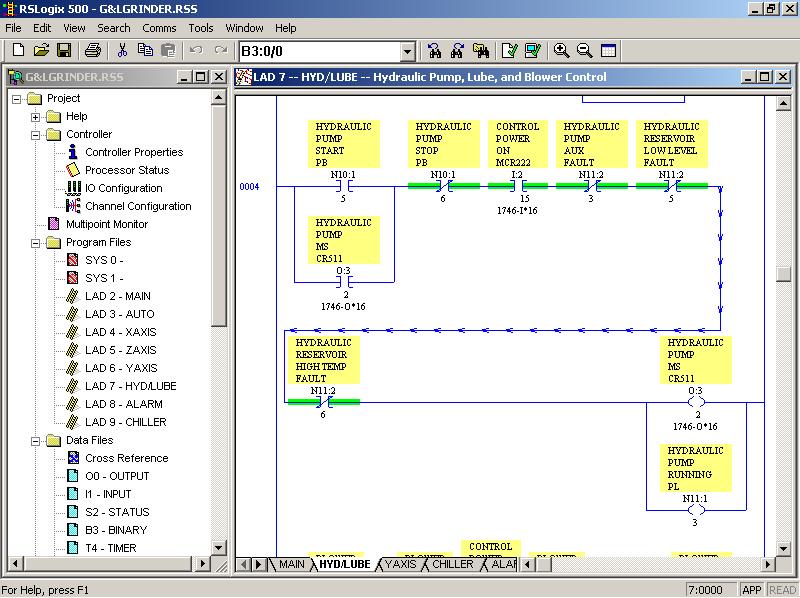Click the first binoculars Find icon
This screenshot has height=598, width=800.
click(434, 50)
